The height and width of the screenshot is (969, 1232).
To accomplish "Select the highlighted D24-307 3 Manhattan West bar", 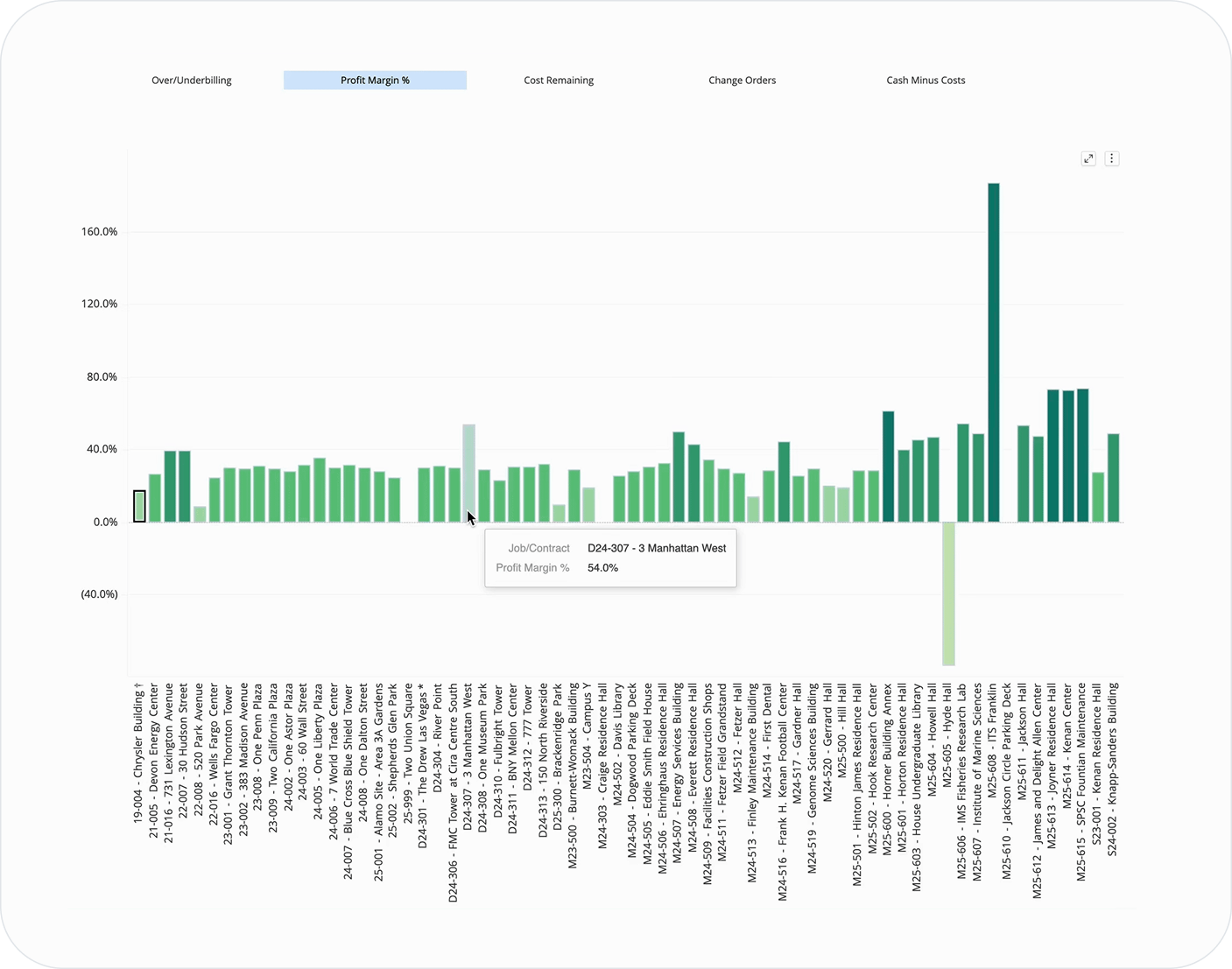I will 469,473.
